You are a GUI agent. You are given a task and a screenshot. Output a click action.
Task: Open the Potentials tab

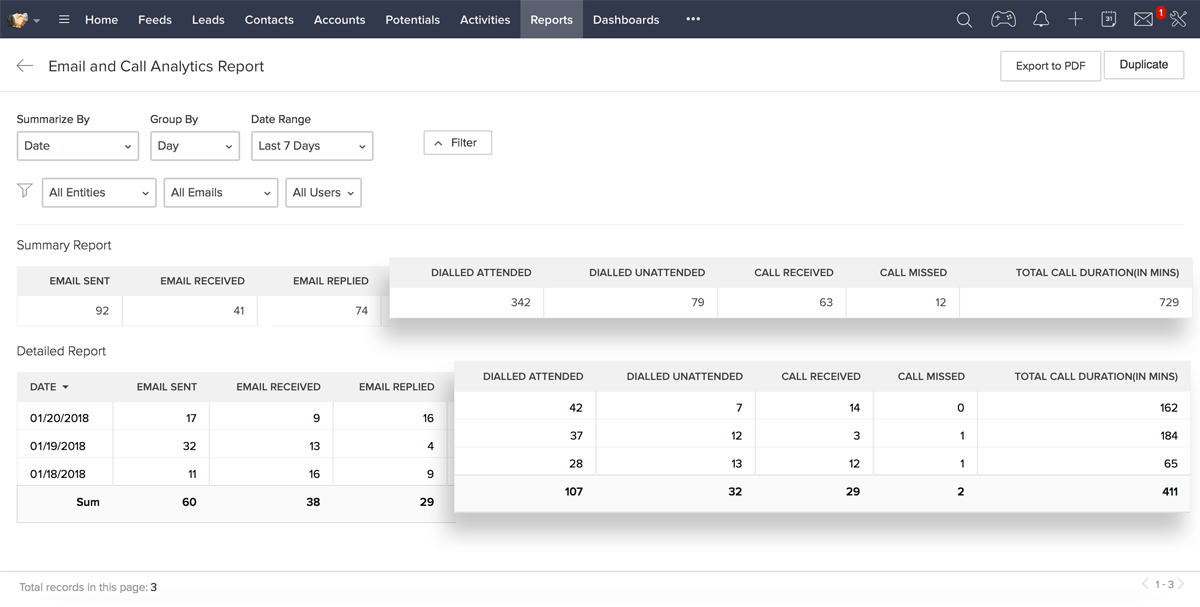click(x=412, y=19)
